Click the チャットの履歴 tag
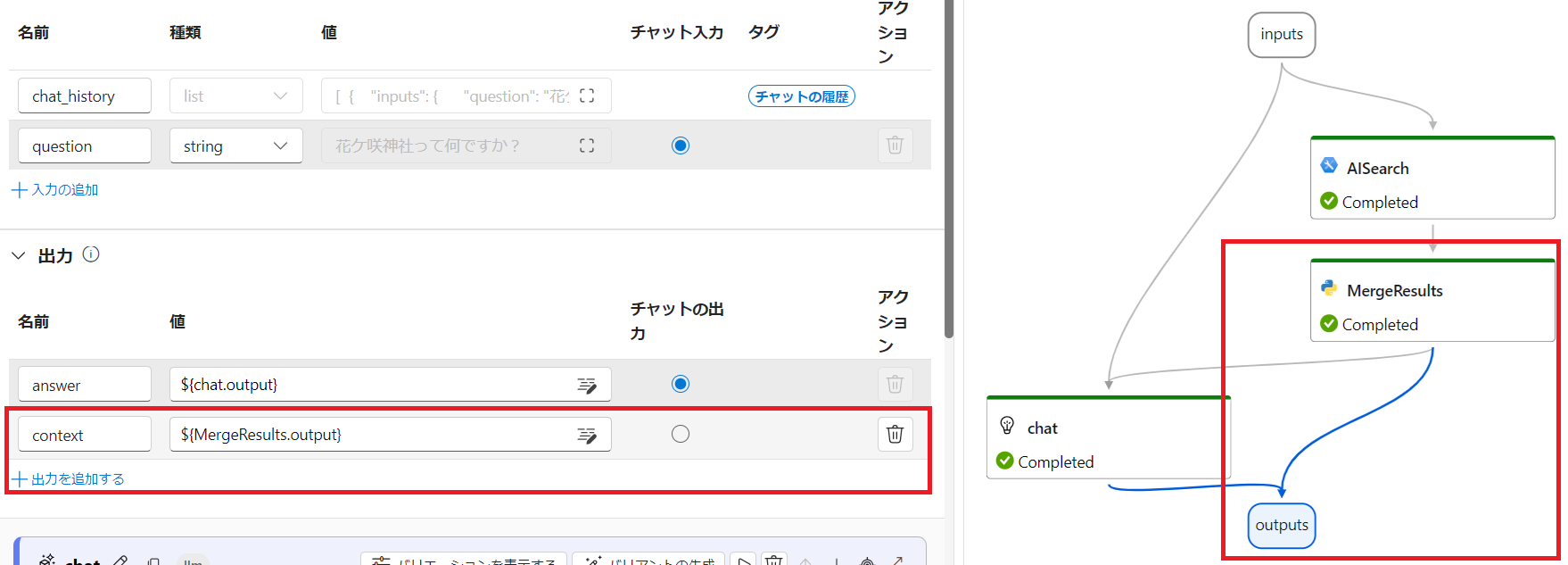Viewport: 1568px width, 565px height. (x=801, y=96)
